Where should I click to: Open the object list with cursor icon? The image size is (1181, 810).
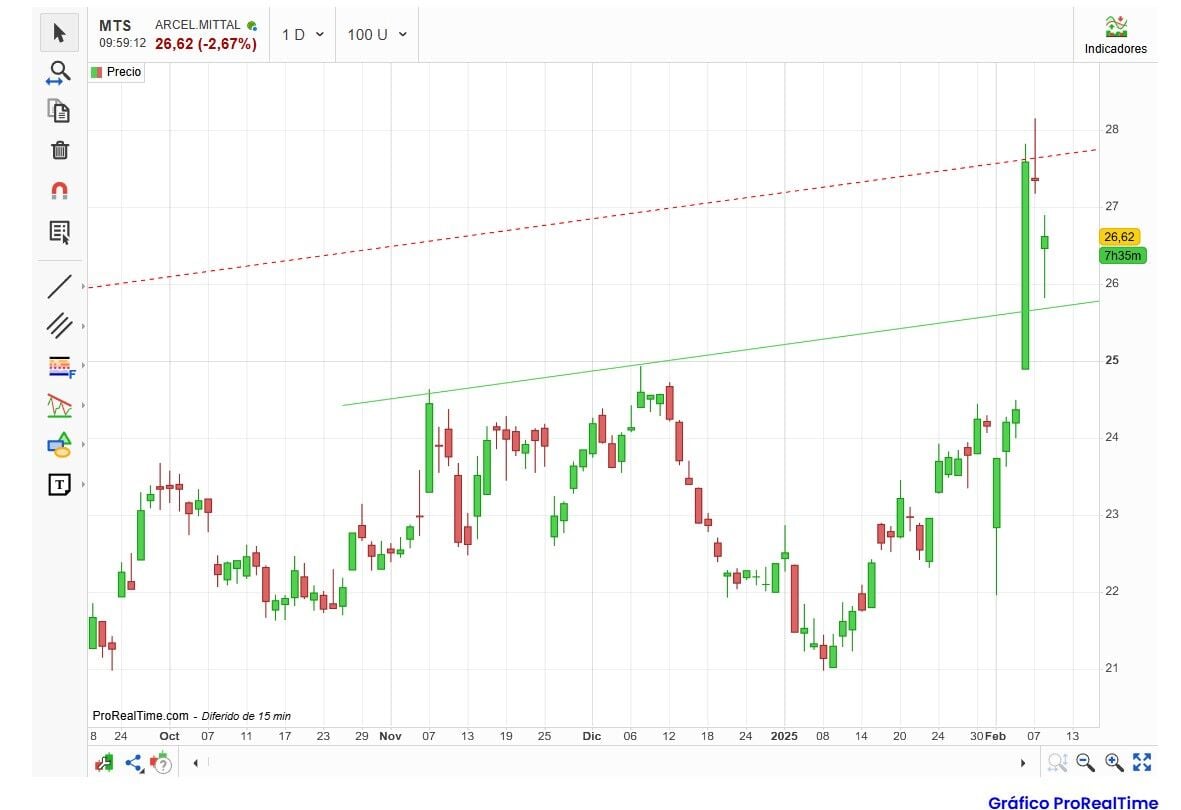click(60, 232)
